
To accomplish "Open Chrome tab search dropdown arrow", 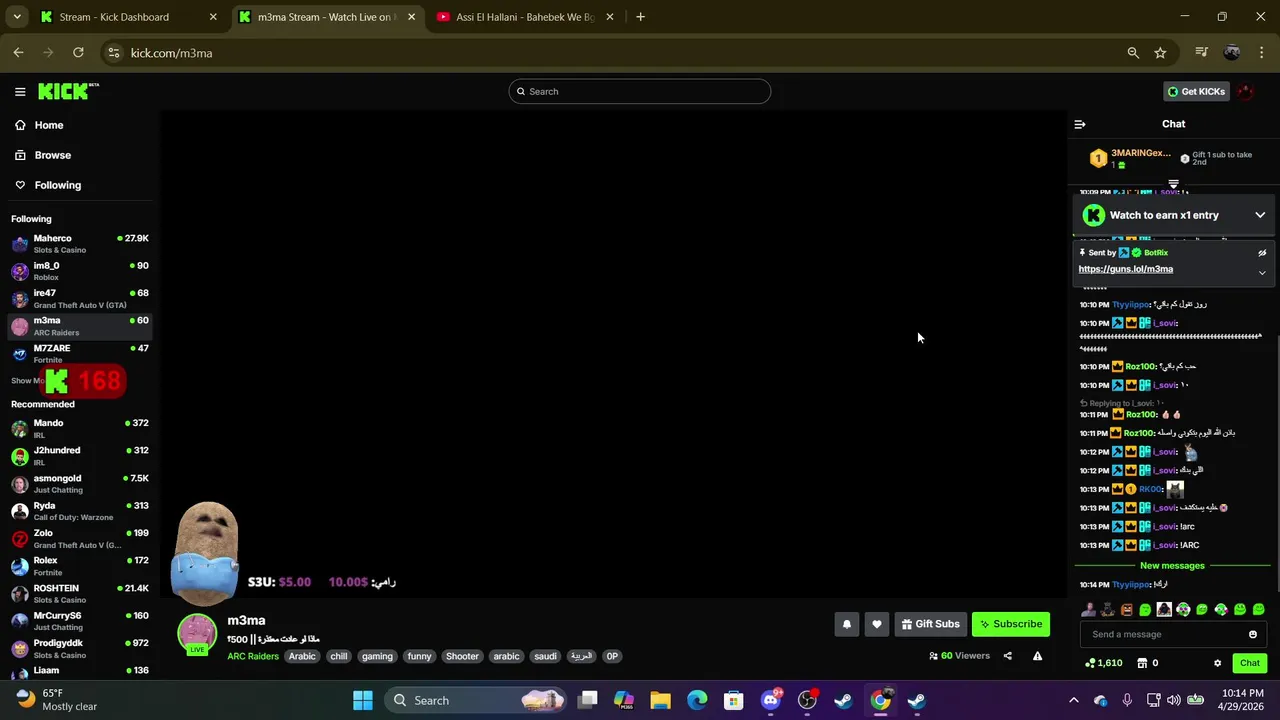I will click(17, 17).
